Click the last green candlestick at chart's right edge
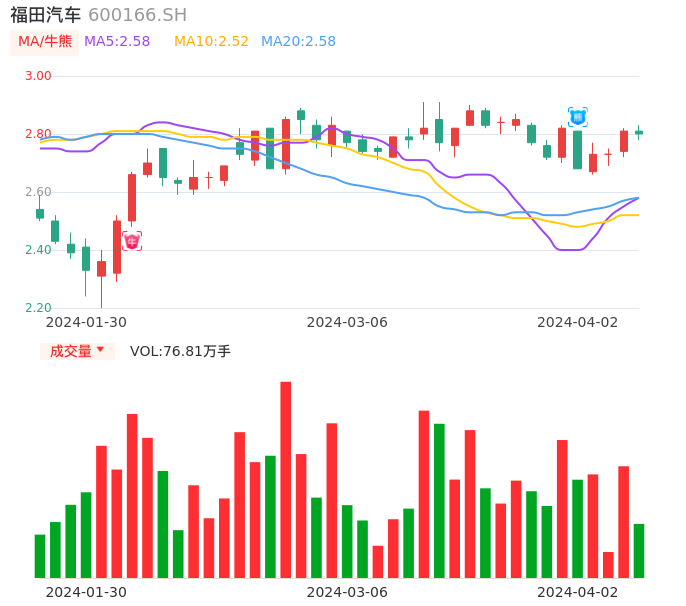Image resolution: width=686 pixels, height=606 pixels. coord(639,132)
